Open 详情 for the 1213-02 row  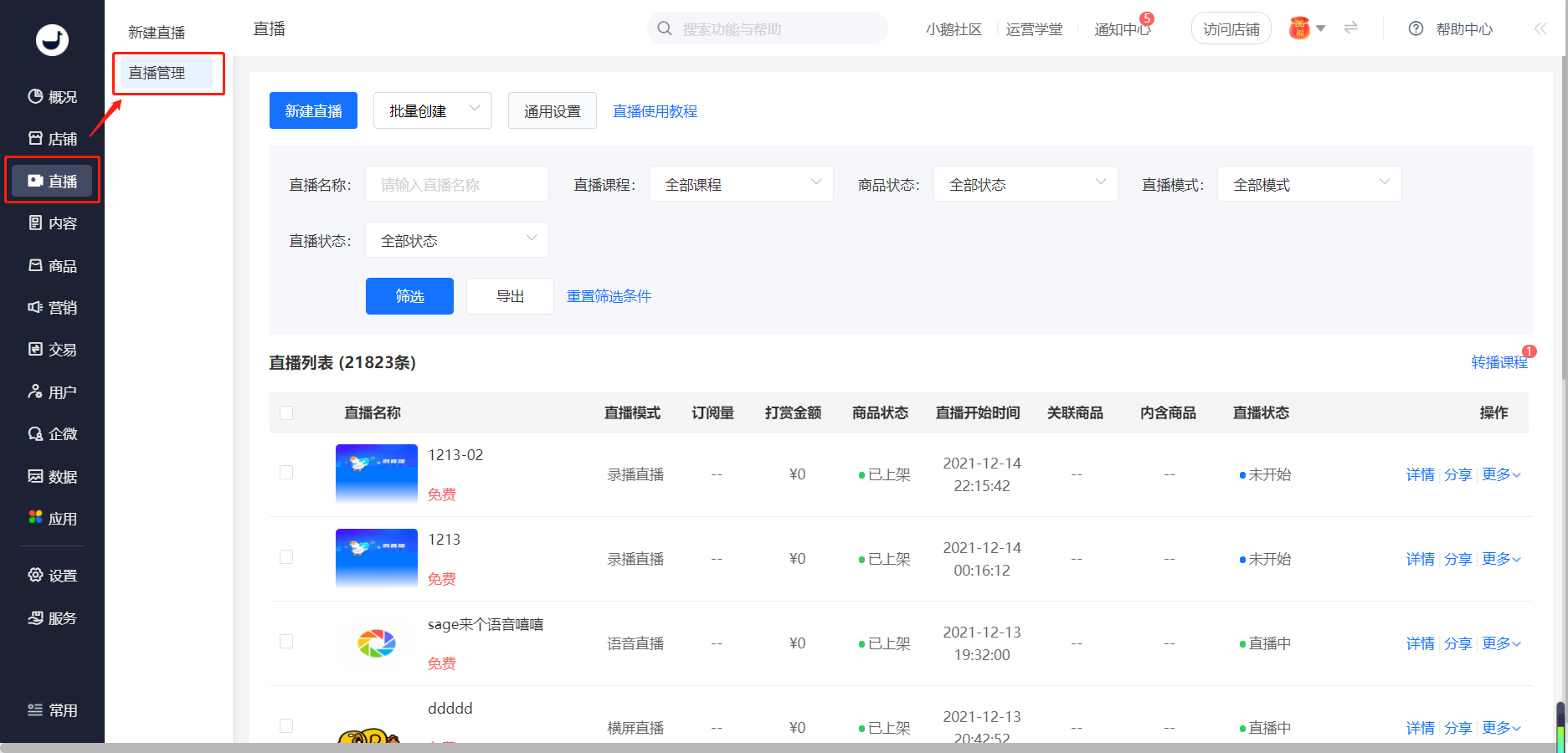coord(1420,474)
